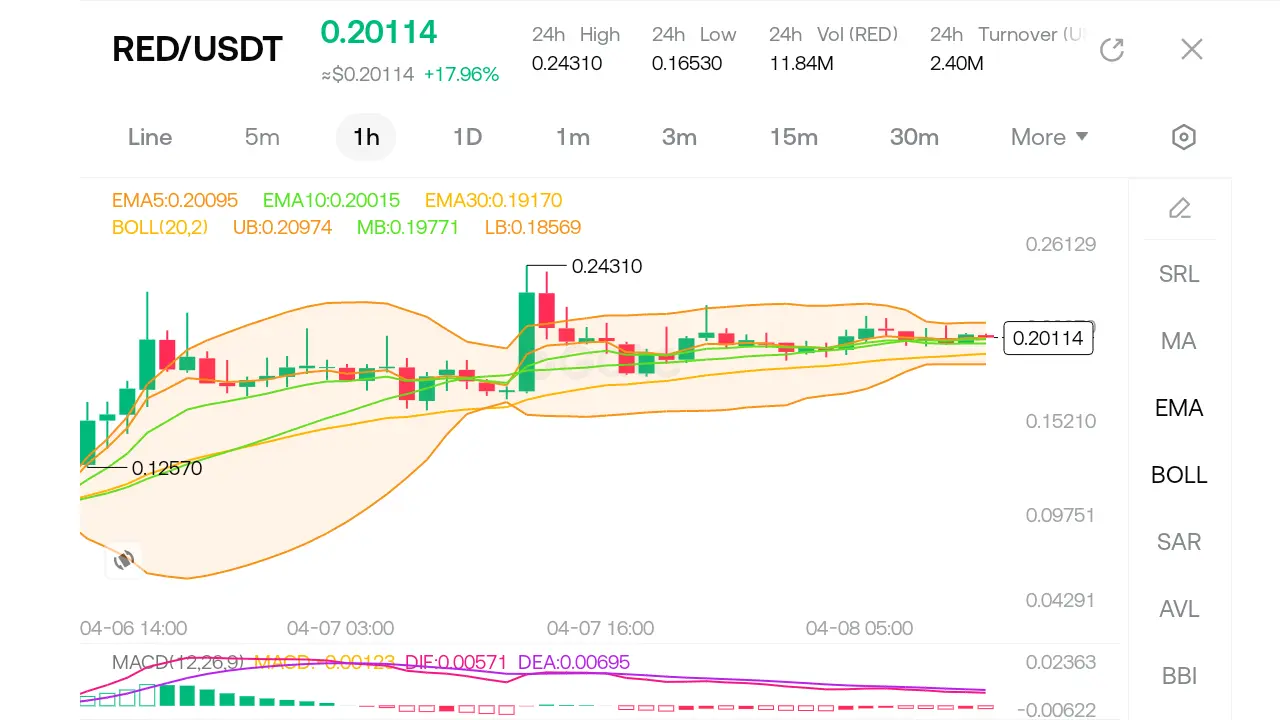Open chart settings hexagon icon

coord(1184,137)
